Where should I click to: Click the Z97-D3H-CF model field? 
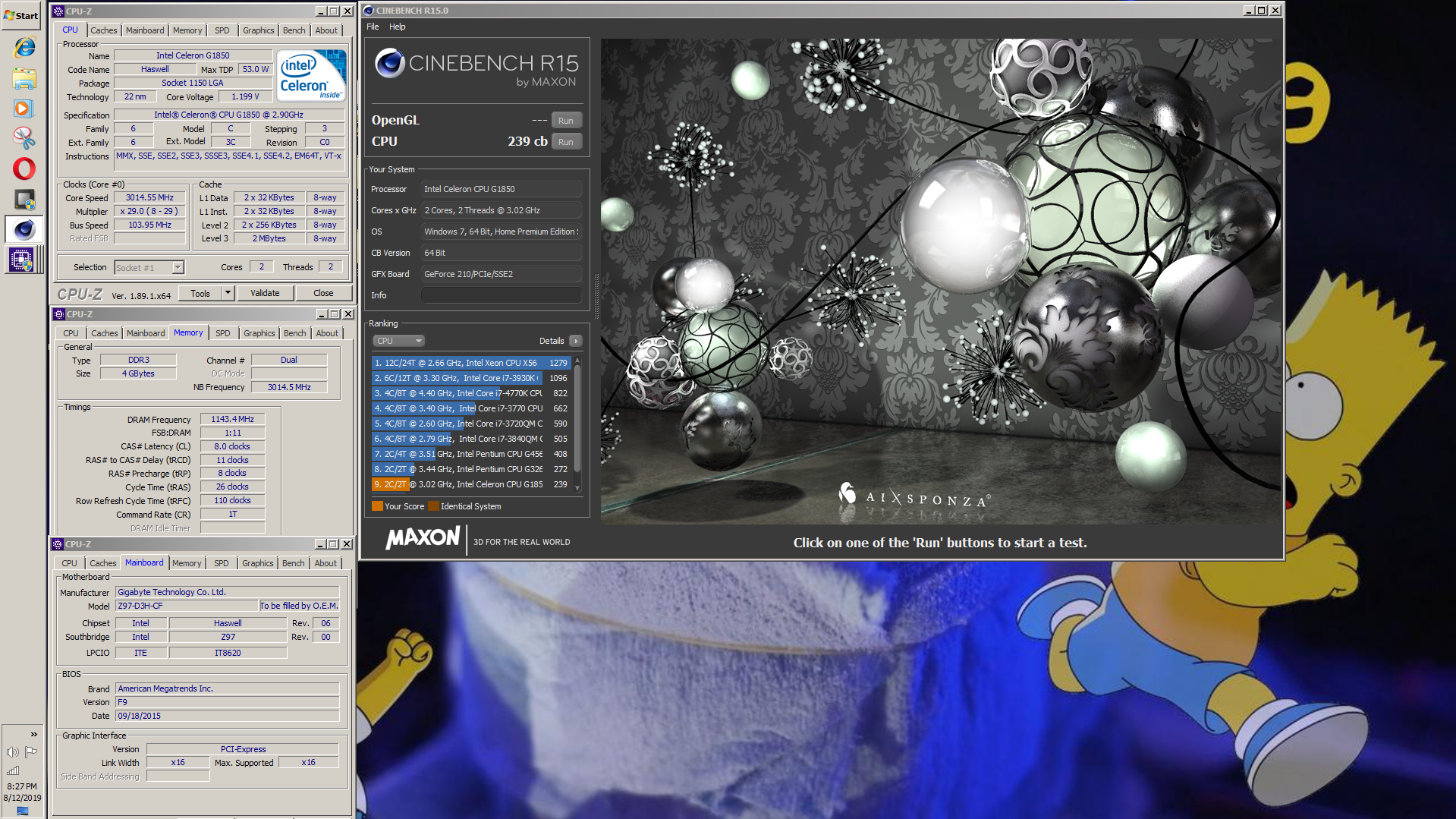pyautogui.click(x=187, y=606)
